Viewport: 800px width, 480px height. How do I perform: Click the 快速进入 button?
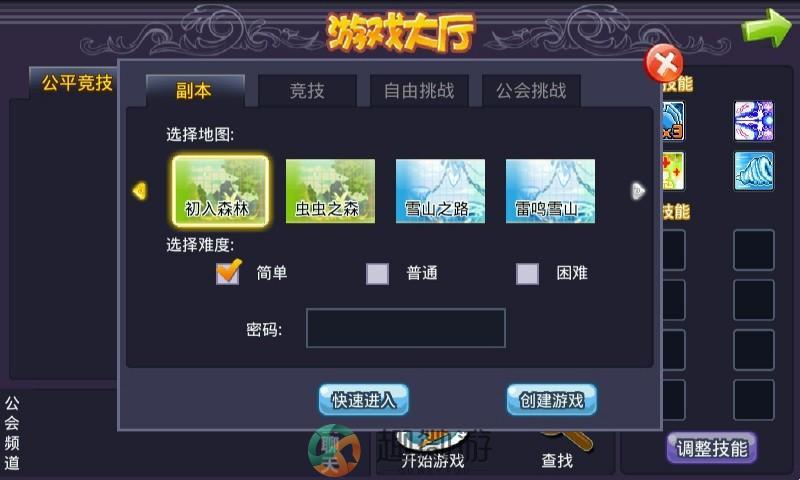point(363,400)
